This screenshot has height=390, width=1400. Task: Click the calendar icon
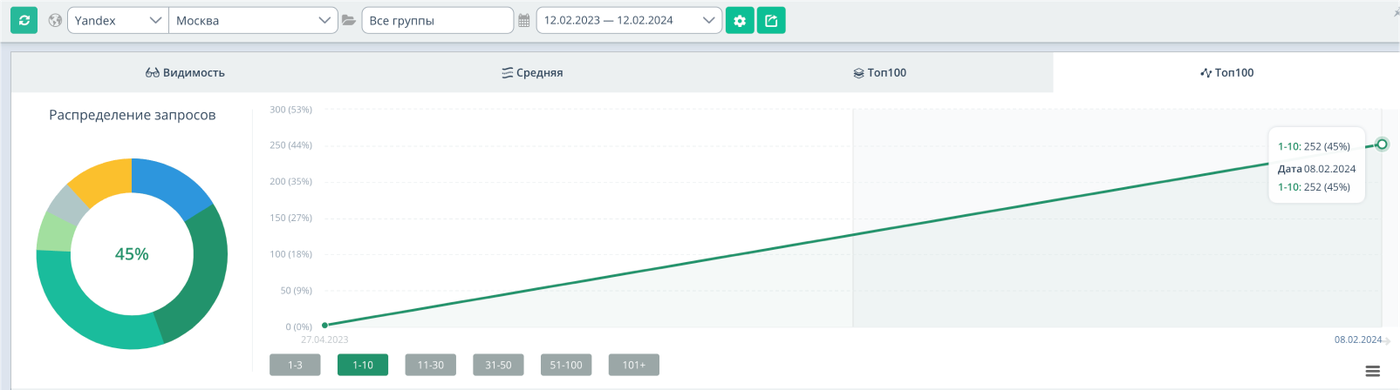pos(524,20)
